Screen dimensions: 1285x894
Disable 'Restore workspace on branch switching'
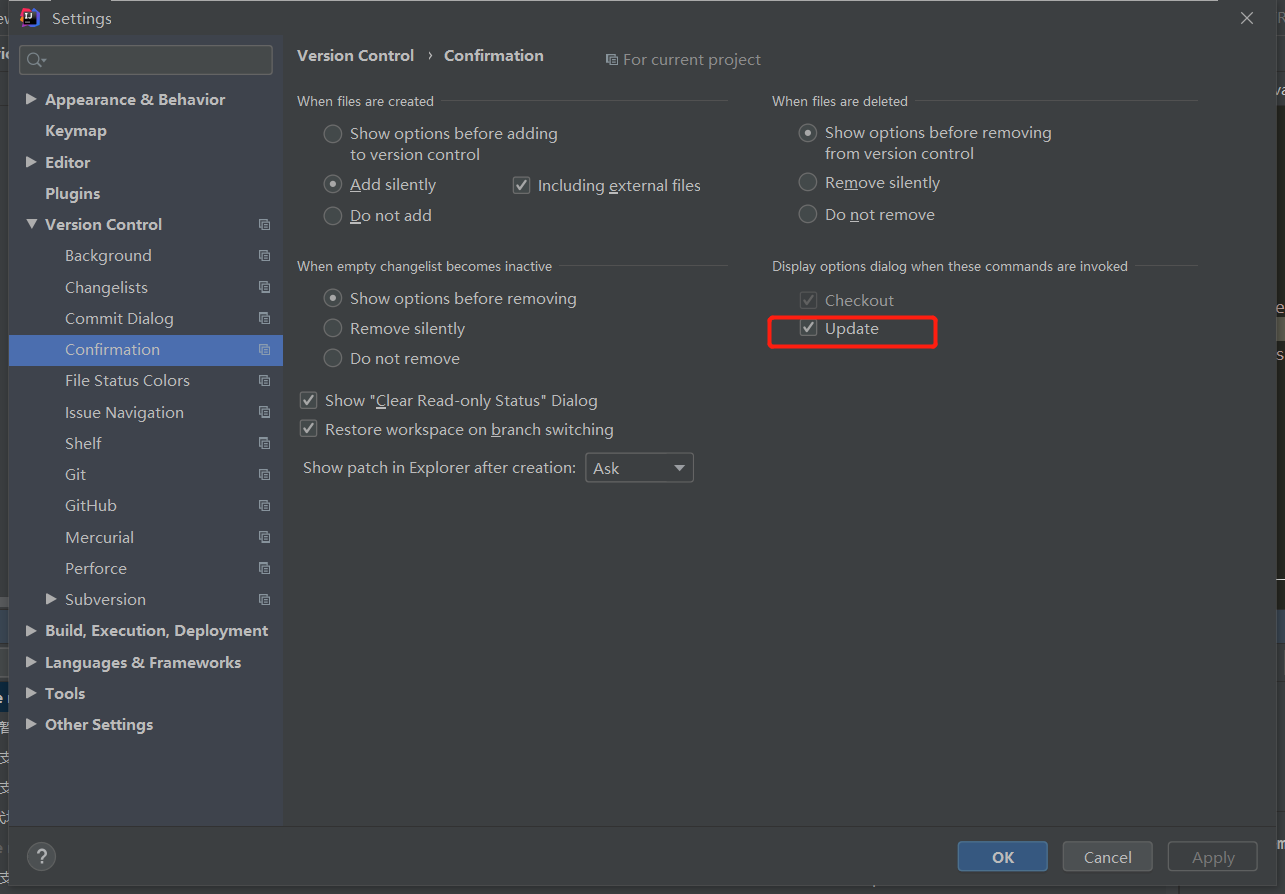309,428
